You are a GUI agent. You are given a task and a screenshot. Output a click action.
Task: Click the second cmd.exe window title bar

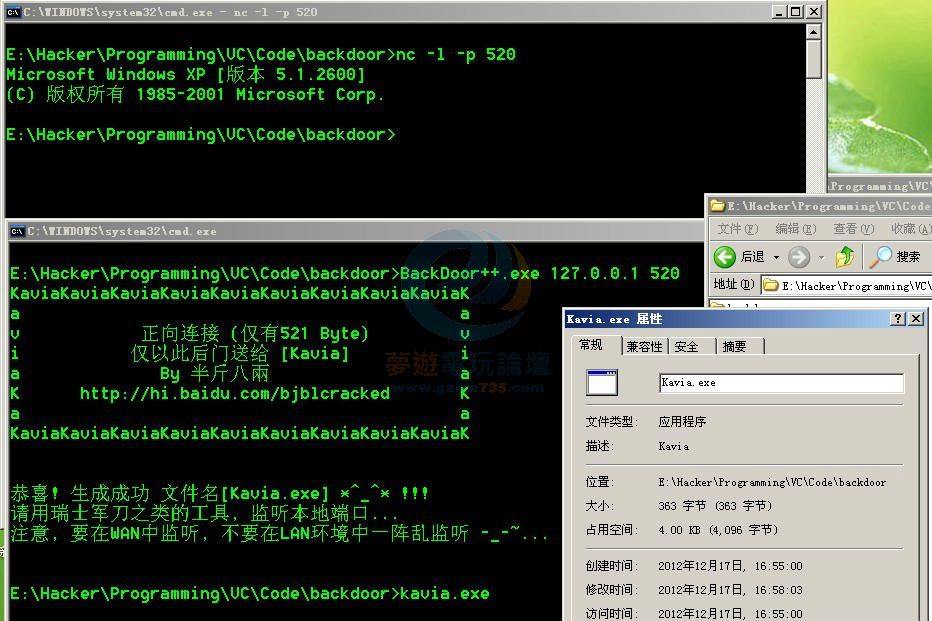click(355, 231)
